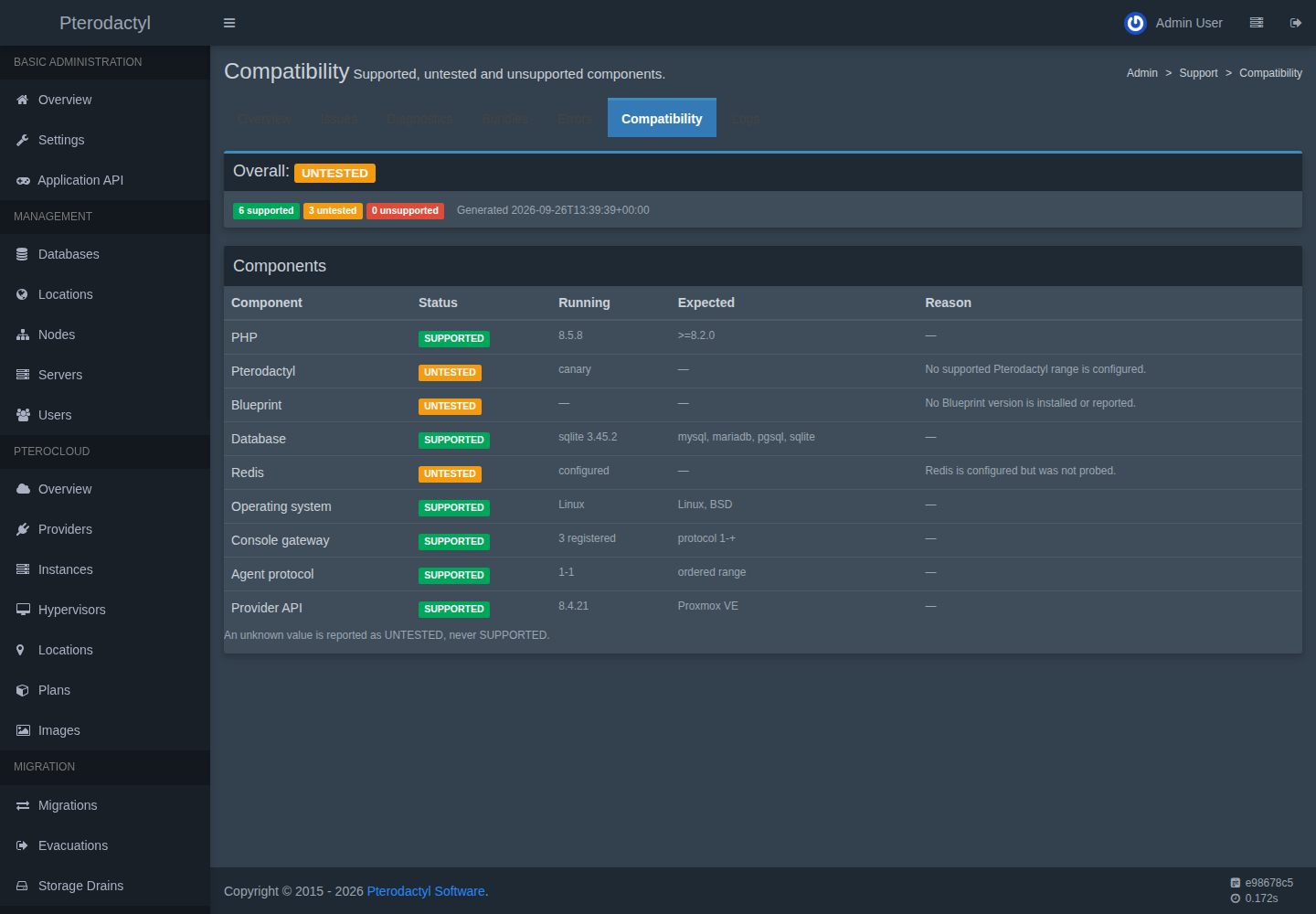Switch to the Issues tab
Screen dimensions: 1316x914
339,119
